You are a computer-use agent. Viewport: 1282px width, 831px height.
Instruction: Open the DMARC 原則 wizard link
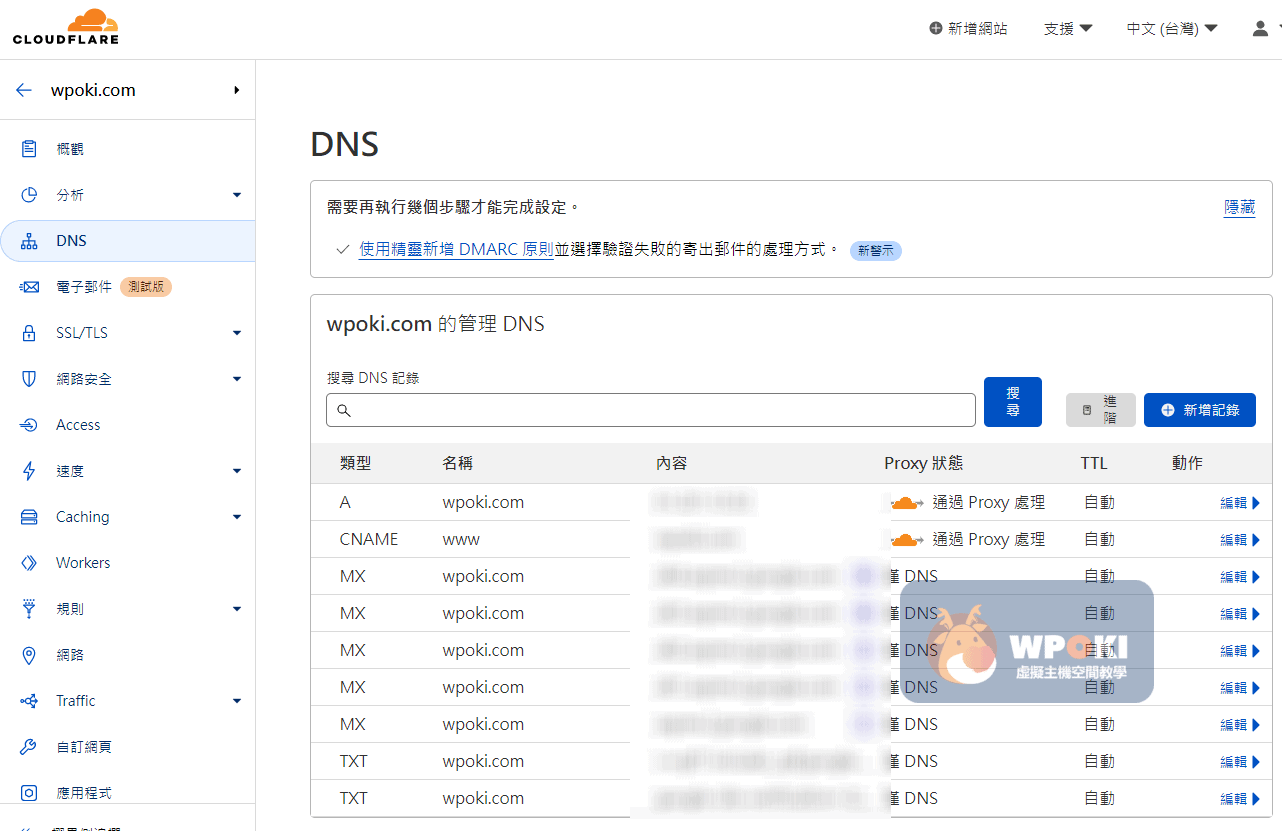tap(456, 249)
